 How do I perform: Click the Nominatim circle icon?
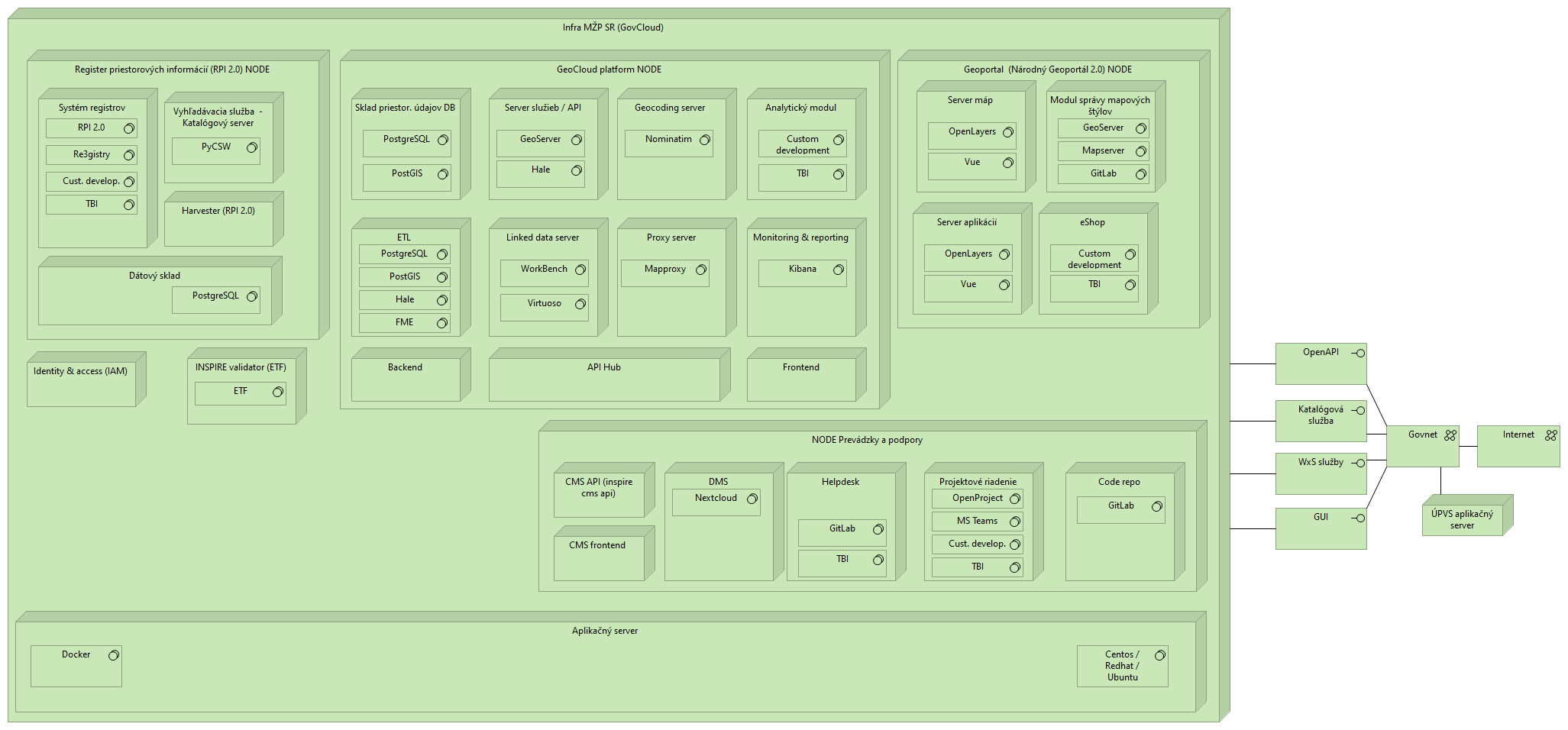705,140
